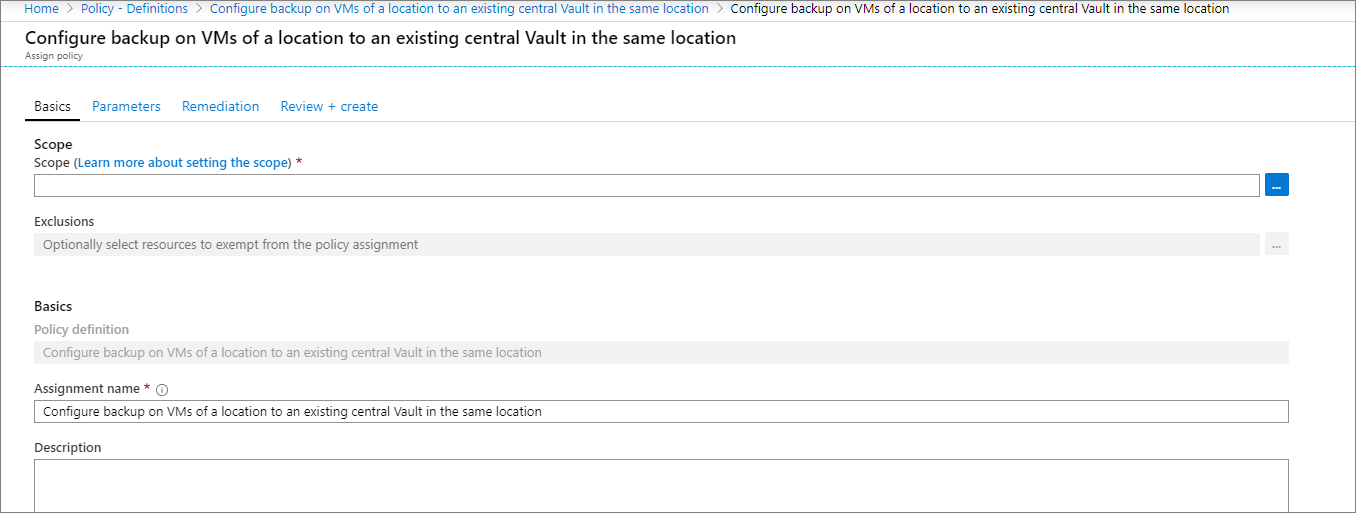Open Learn more about setting the scope
The width and height of the screenshot is (1356, 513).
[x=183, y=162]
